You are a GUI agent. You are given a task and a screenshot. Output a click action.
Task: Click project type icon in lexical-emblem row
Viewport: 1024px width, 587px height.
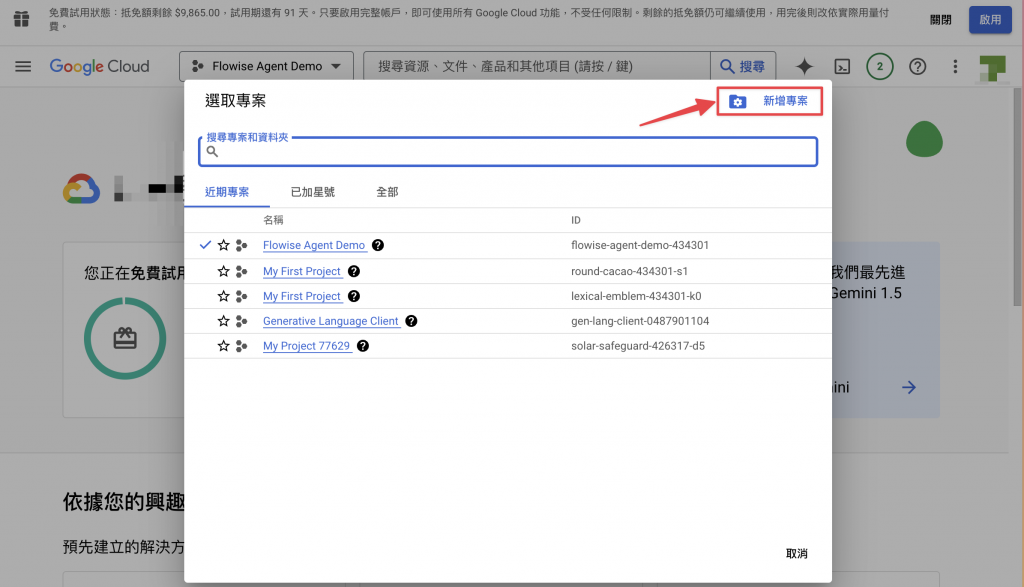pyautogui.click(x=242, y=296)
